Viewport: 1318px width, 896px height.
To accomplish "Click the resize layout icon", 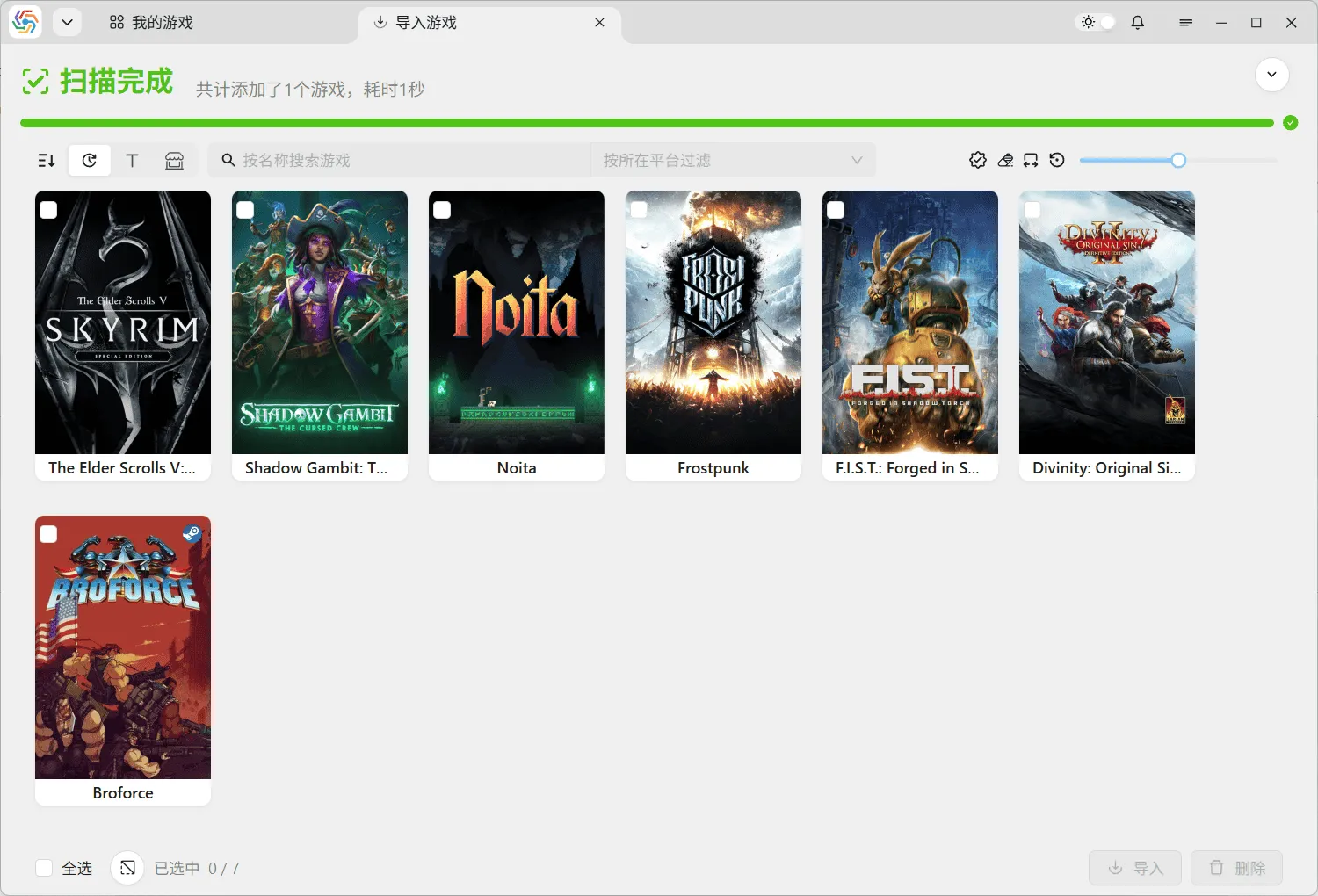I will [x=1031, y=160].
